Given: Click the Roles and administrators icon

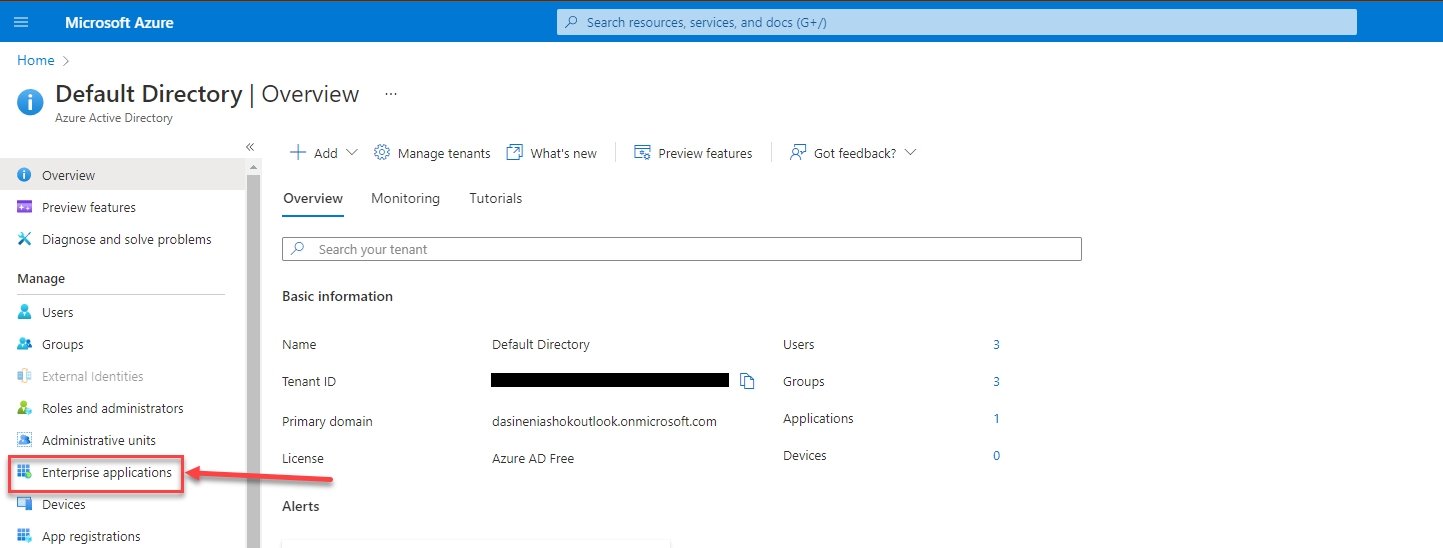Looking at the screenshot, I should (25, 408).
